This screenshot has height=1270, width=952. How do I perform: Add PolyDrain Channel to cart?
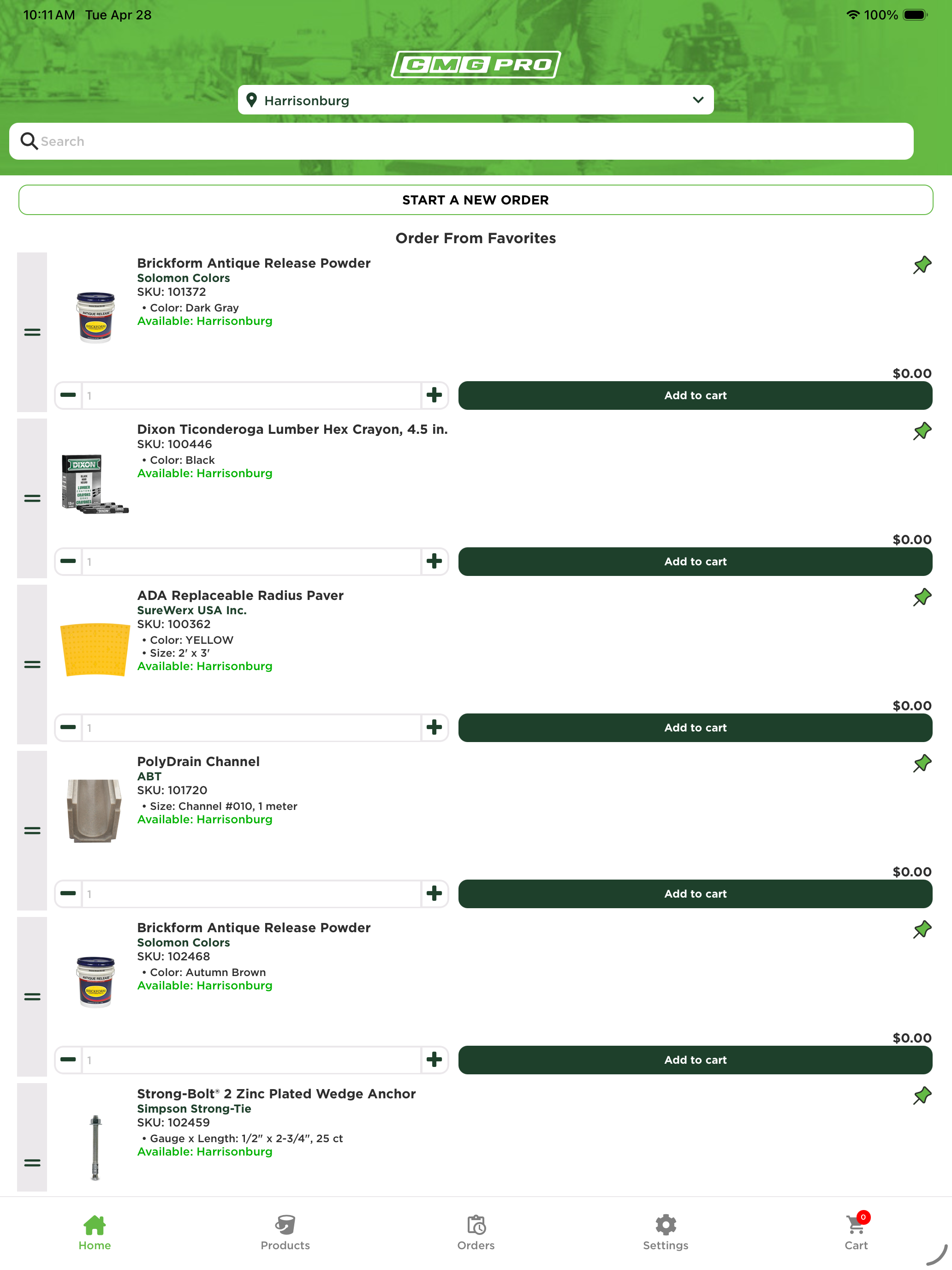(x=695, y=894)
